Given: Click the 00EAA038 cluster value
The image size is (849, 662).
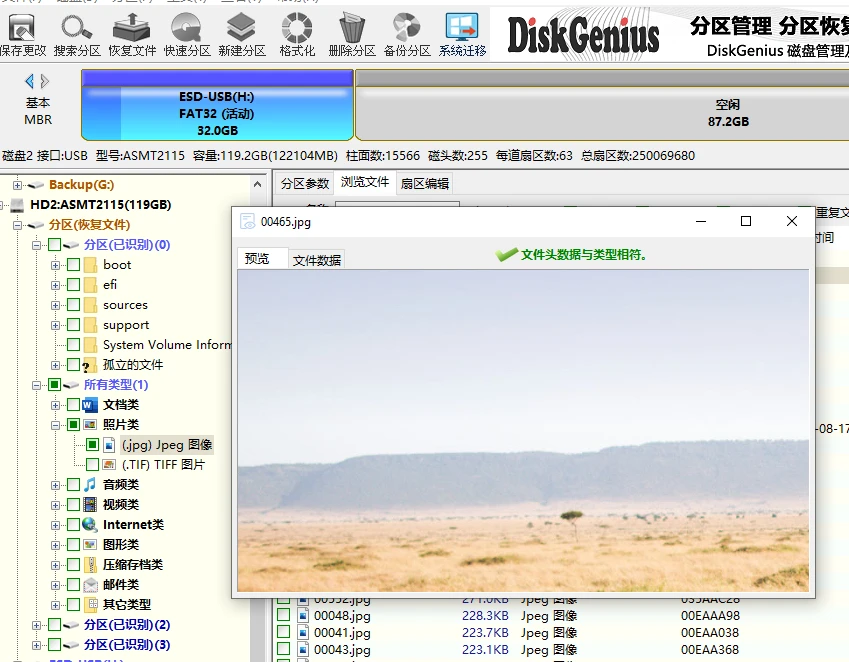Looking at the screenshot, I should click(x=710, y=632).
